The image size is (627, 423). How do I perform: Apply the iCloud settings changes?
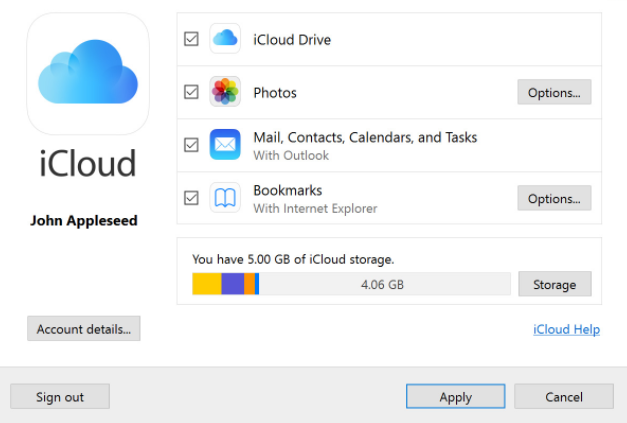click(x=455, y=397)
